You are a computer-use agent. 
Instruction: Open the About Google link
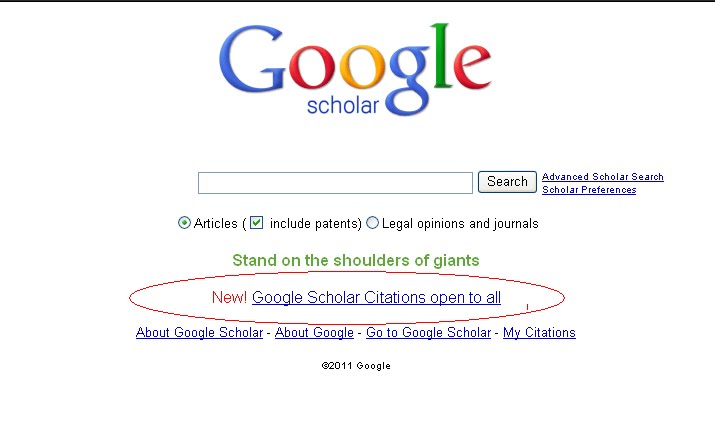click(314, 333)
